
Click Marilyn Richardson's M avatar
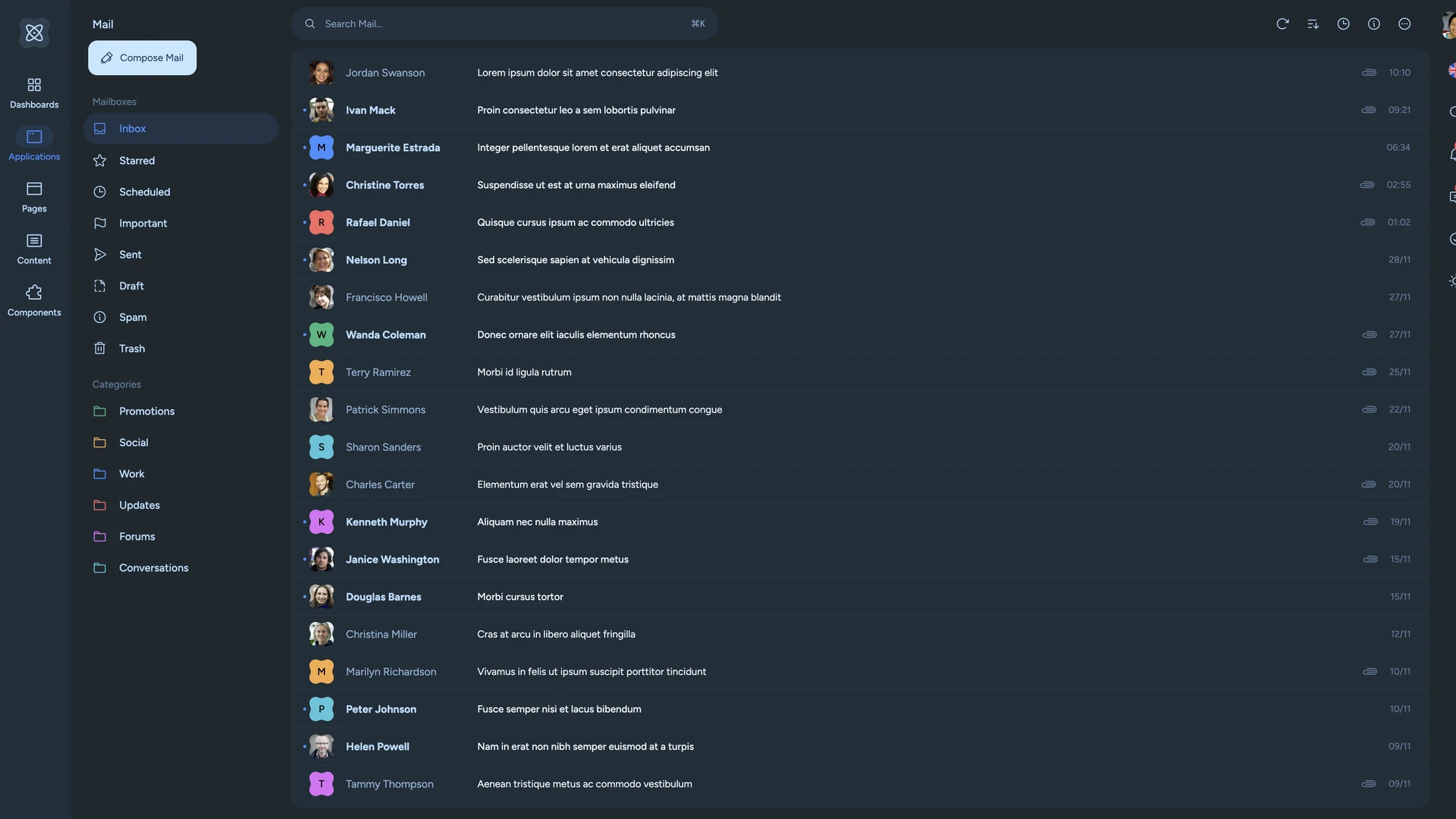(322, 672)
